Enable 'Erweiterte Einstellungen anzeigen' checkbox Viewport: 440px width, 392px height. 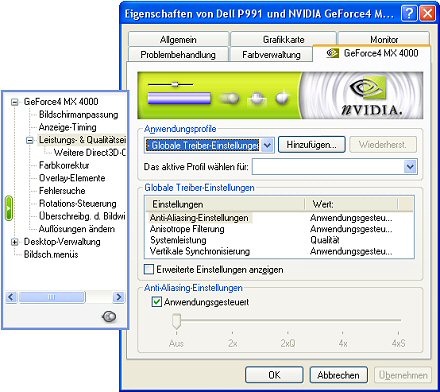(x=149, y=269)
